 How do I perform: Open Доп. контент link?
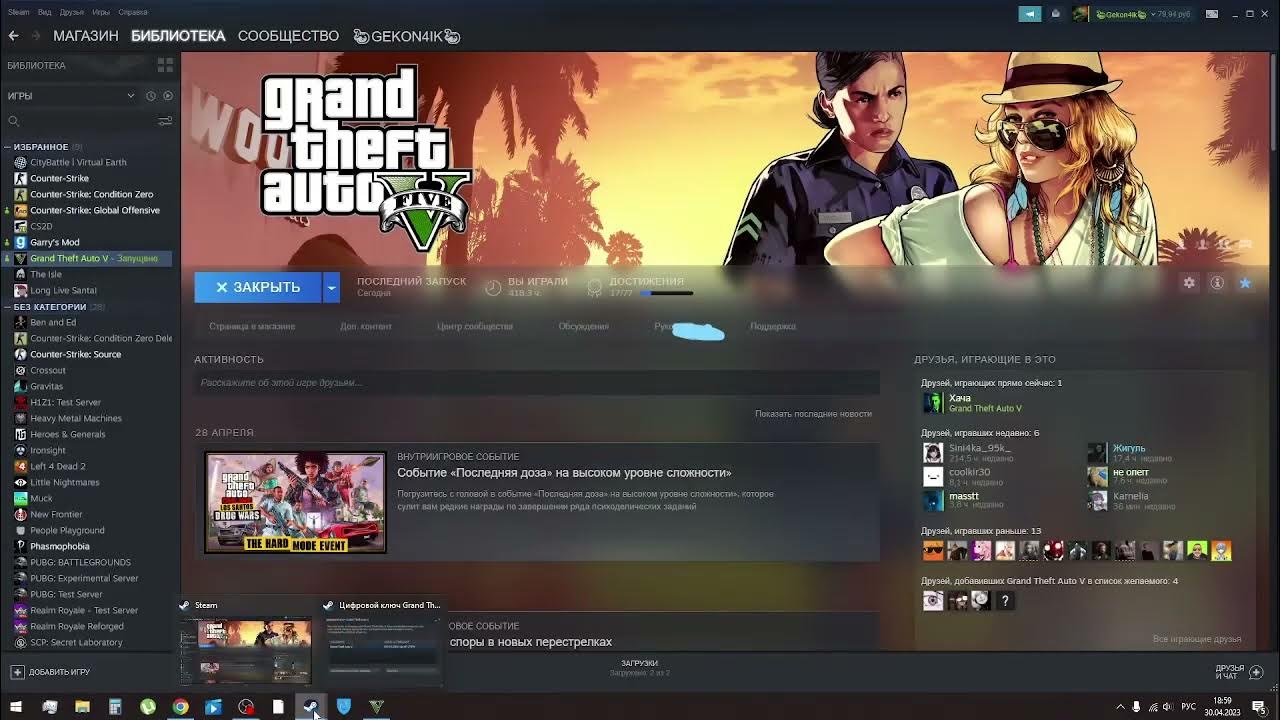click(x=366, y=326)
